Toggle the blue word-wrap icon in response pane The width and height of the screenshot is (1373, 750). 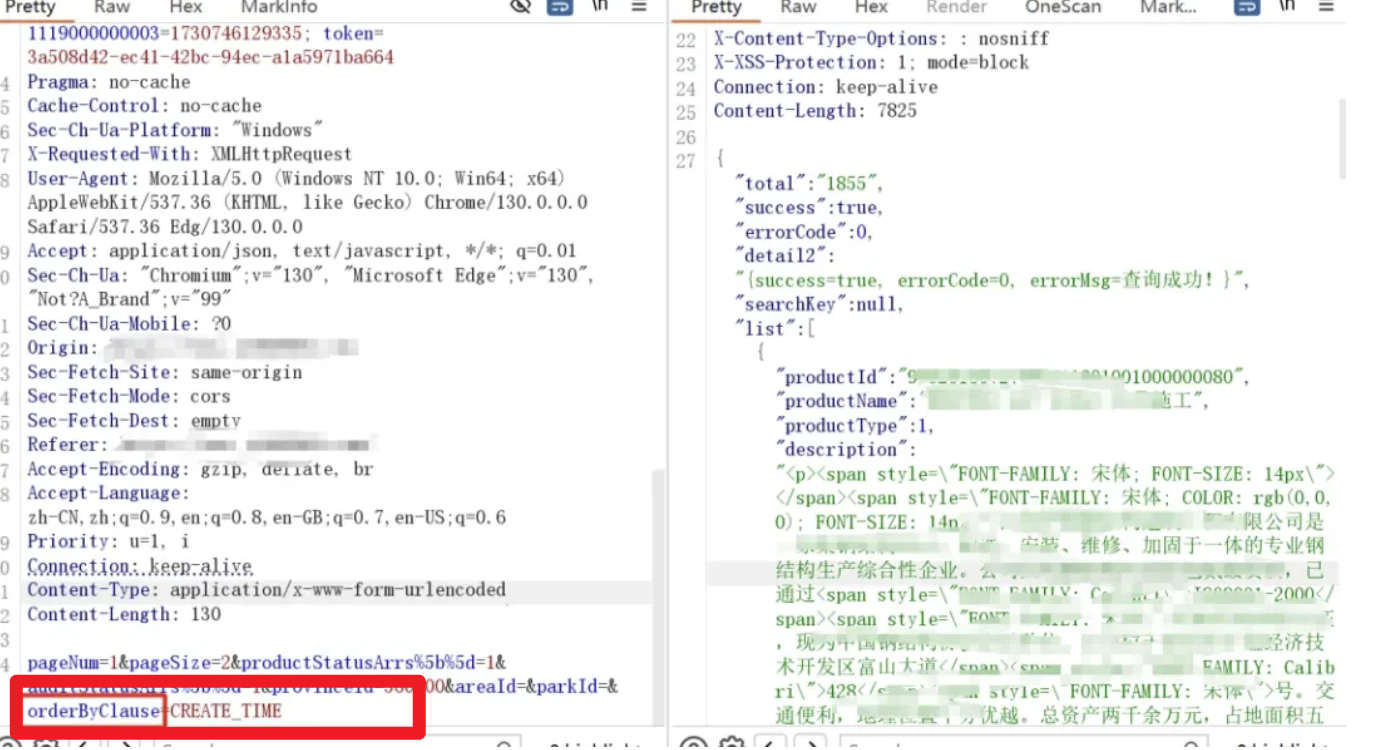click(x=1246, y=6)
